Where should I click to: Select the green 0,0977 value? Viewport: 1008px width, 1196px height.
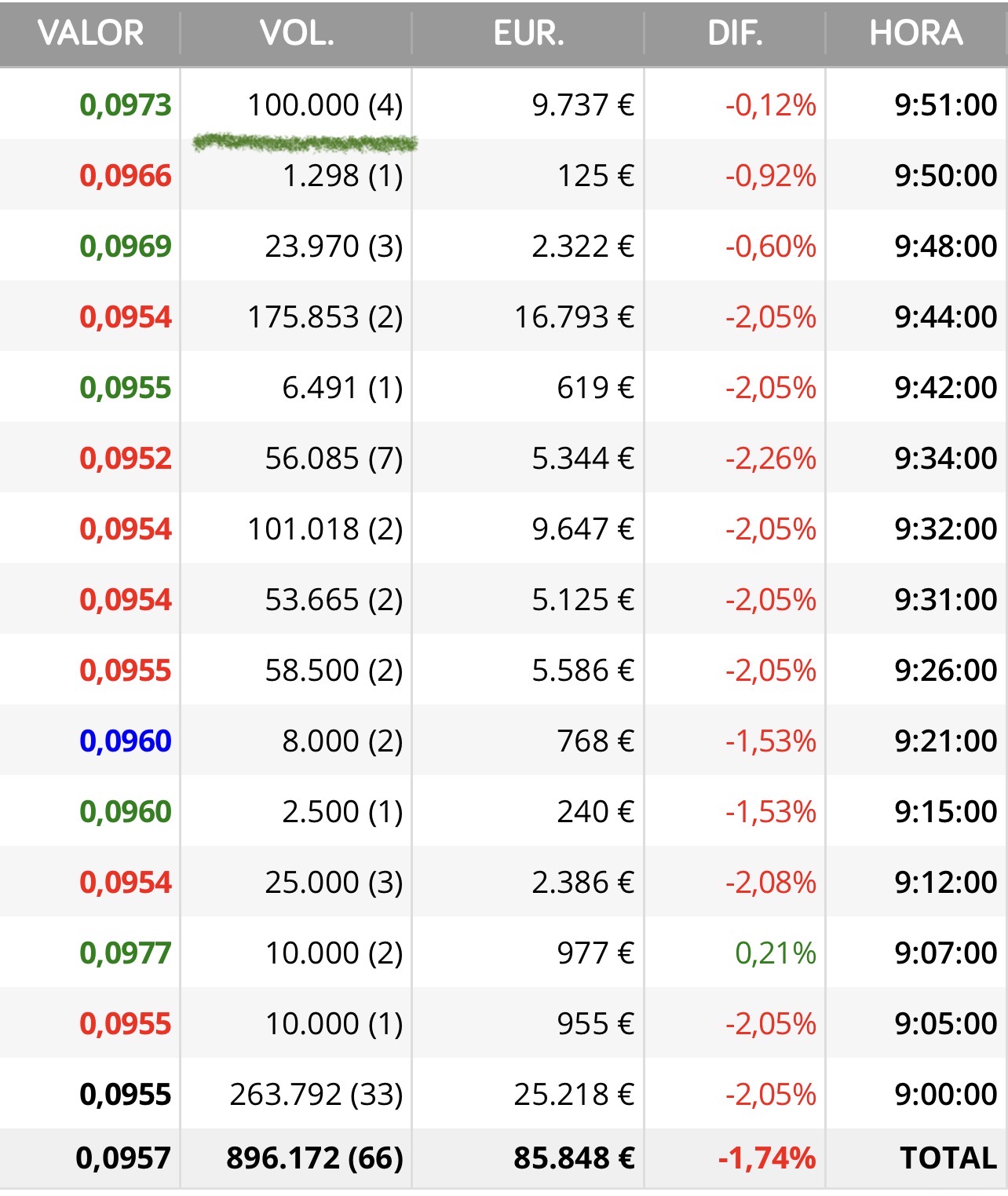(126, 953)
